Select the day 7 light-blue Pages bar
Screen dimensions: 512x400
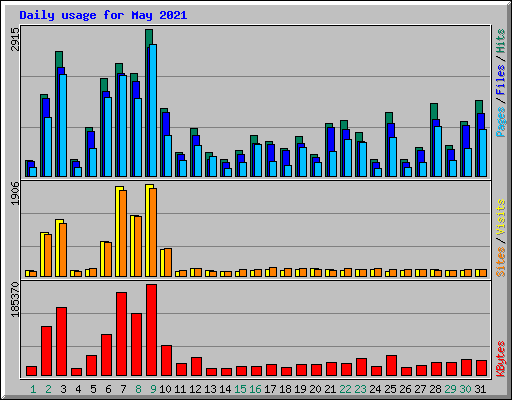click(x=123, y=126)
